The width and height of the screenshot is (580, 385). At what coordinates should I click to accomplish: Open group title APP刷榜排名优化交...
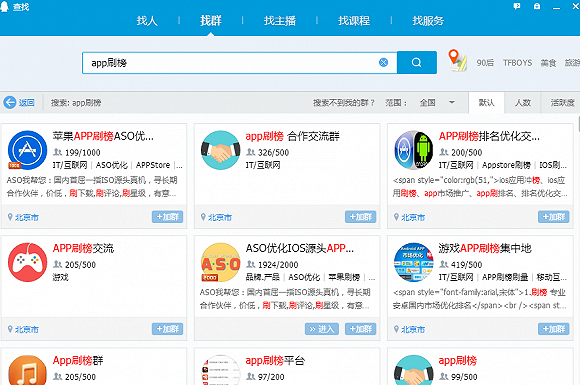[489, 136]
